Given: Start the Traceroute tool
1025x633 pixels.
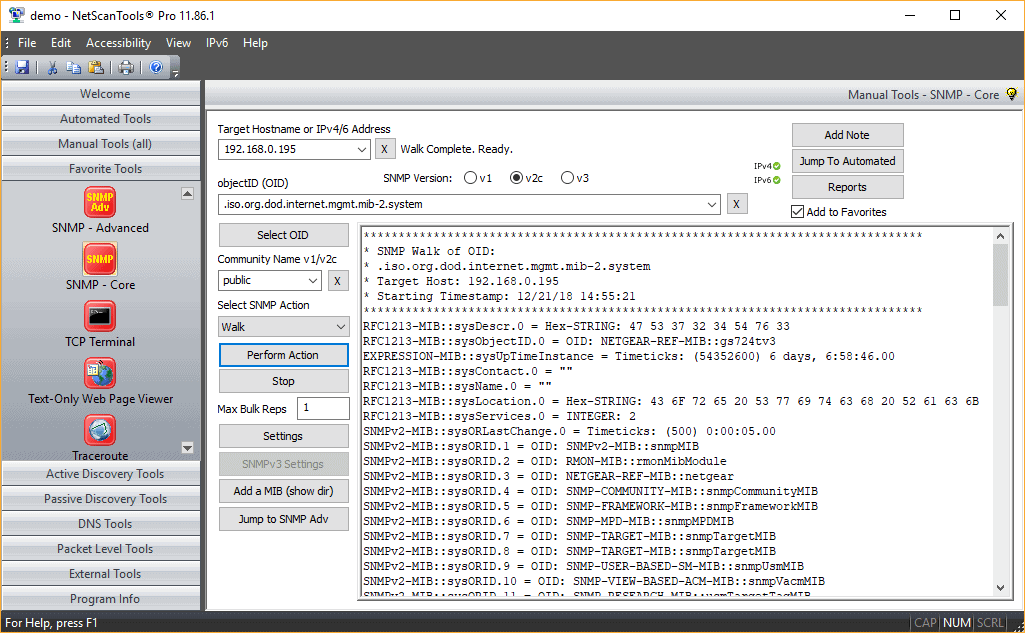Looking at the screenshot, I should click(99, 433).
